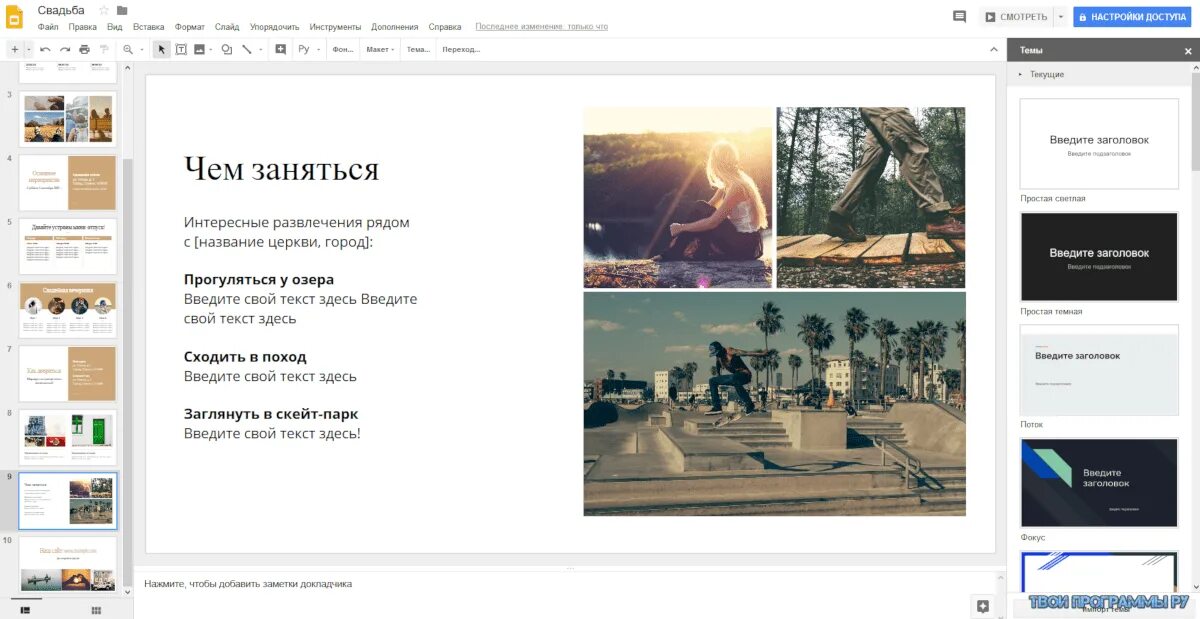Expand the line type dropdown arrow
The height and width of the screenshot is (619, 1200).
tap(261, 49)
